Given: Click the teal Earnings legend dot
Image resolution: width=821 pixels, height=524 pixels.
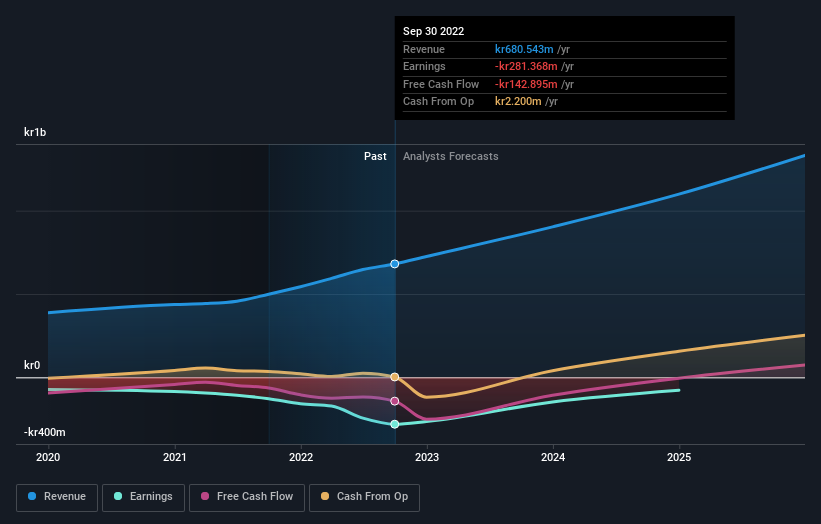Looking at the screenshot, I should (118, 496).
